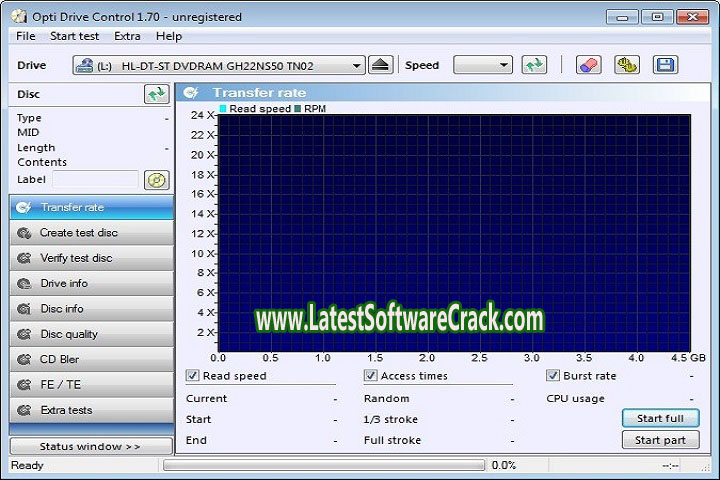Screen dimensions: 720x480
Task: Open the options gear icon in toolbar
Action: [x=627, y=65]
